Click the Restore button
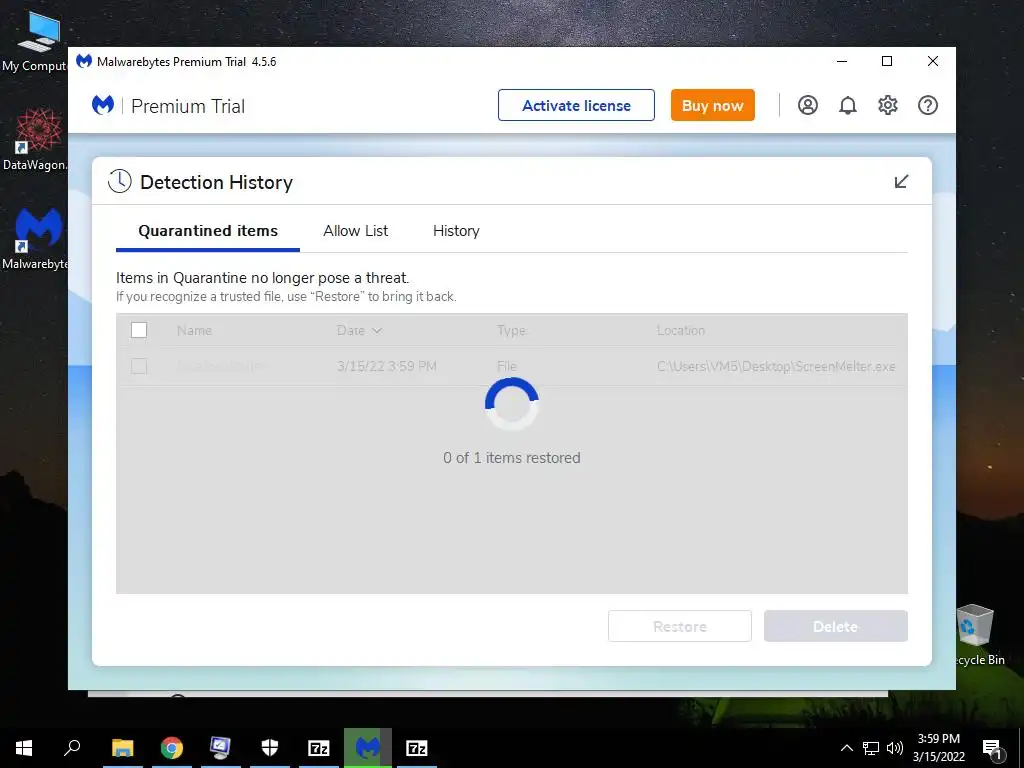The height and width of the screenshot is (768, 1024). (x=680, y=626)
